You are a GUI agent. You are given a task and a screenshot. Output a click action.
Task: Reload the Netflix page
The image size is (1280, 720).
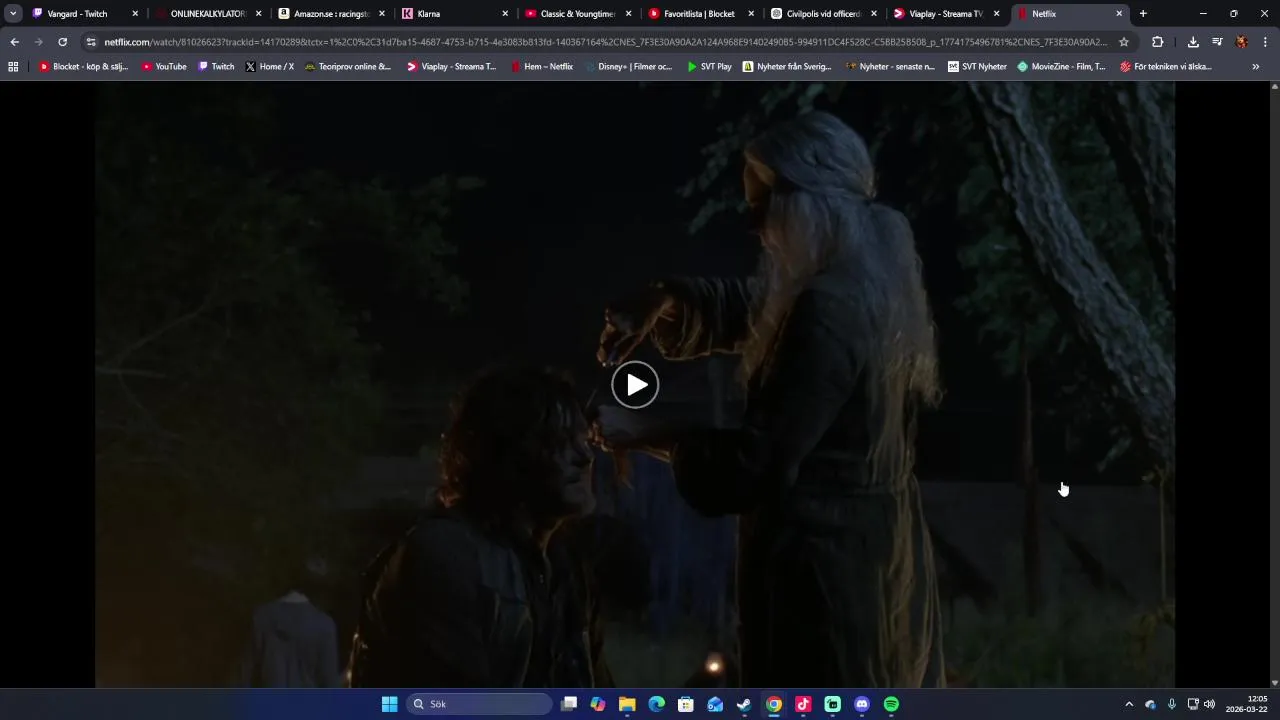coord(62,42)
